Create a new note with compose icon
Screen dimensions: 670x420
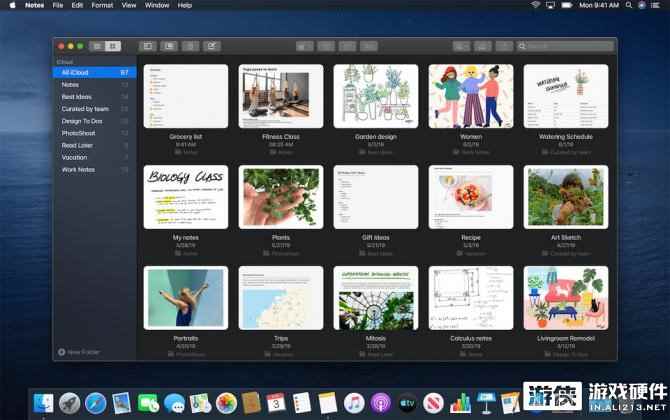212,46
